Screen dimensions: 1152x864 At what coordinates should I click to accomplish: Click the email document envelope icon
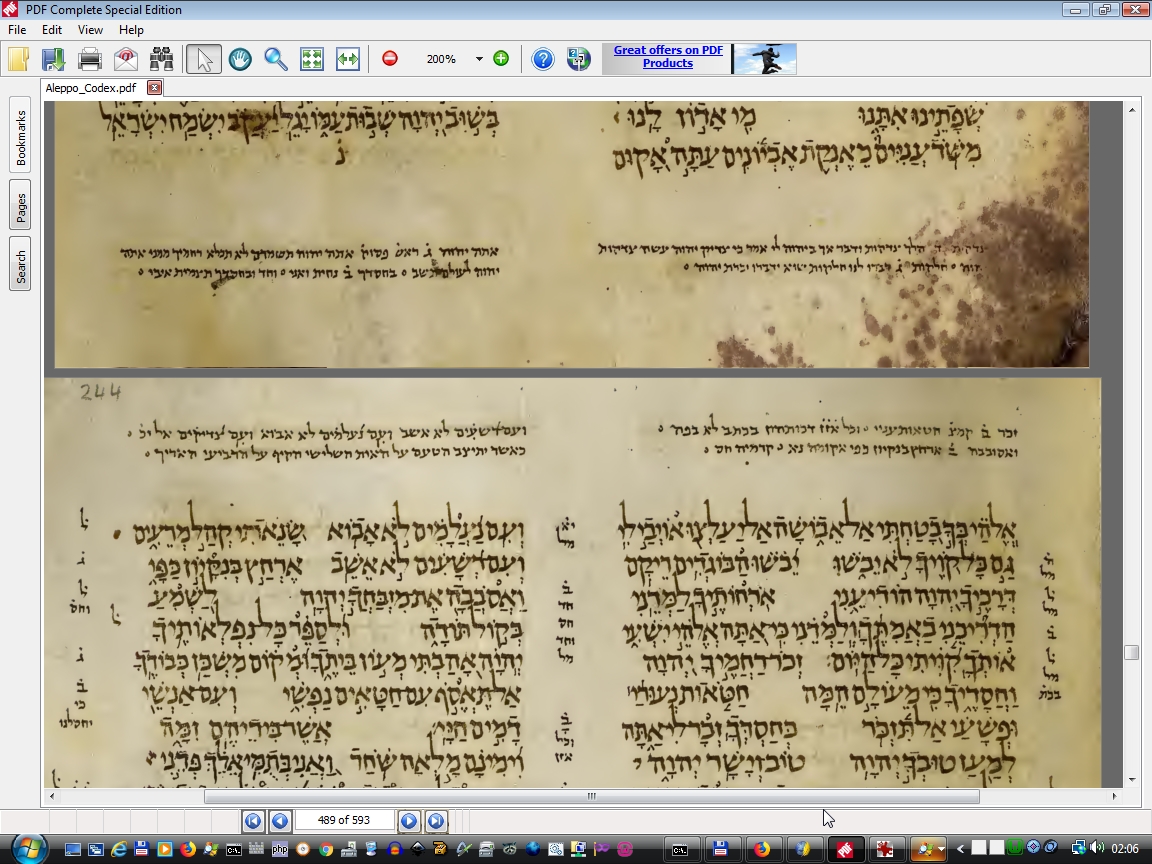tap(126, 59)
